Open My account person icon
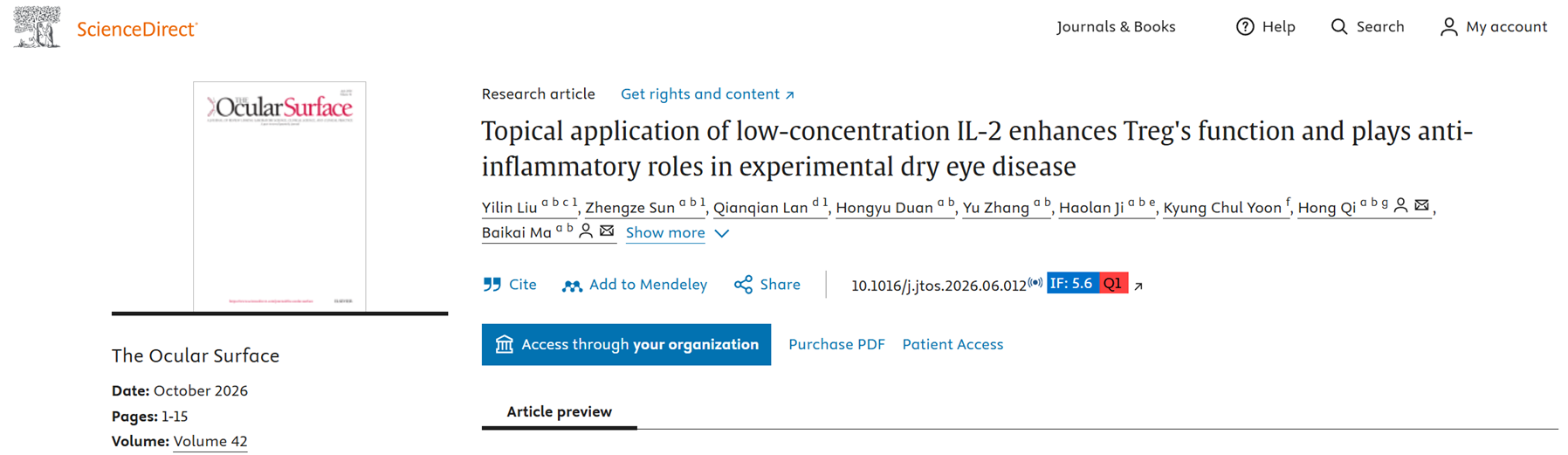This screenshot has width=1568, height=455. coord(1448,27)
